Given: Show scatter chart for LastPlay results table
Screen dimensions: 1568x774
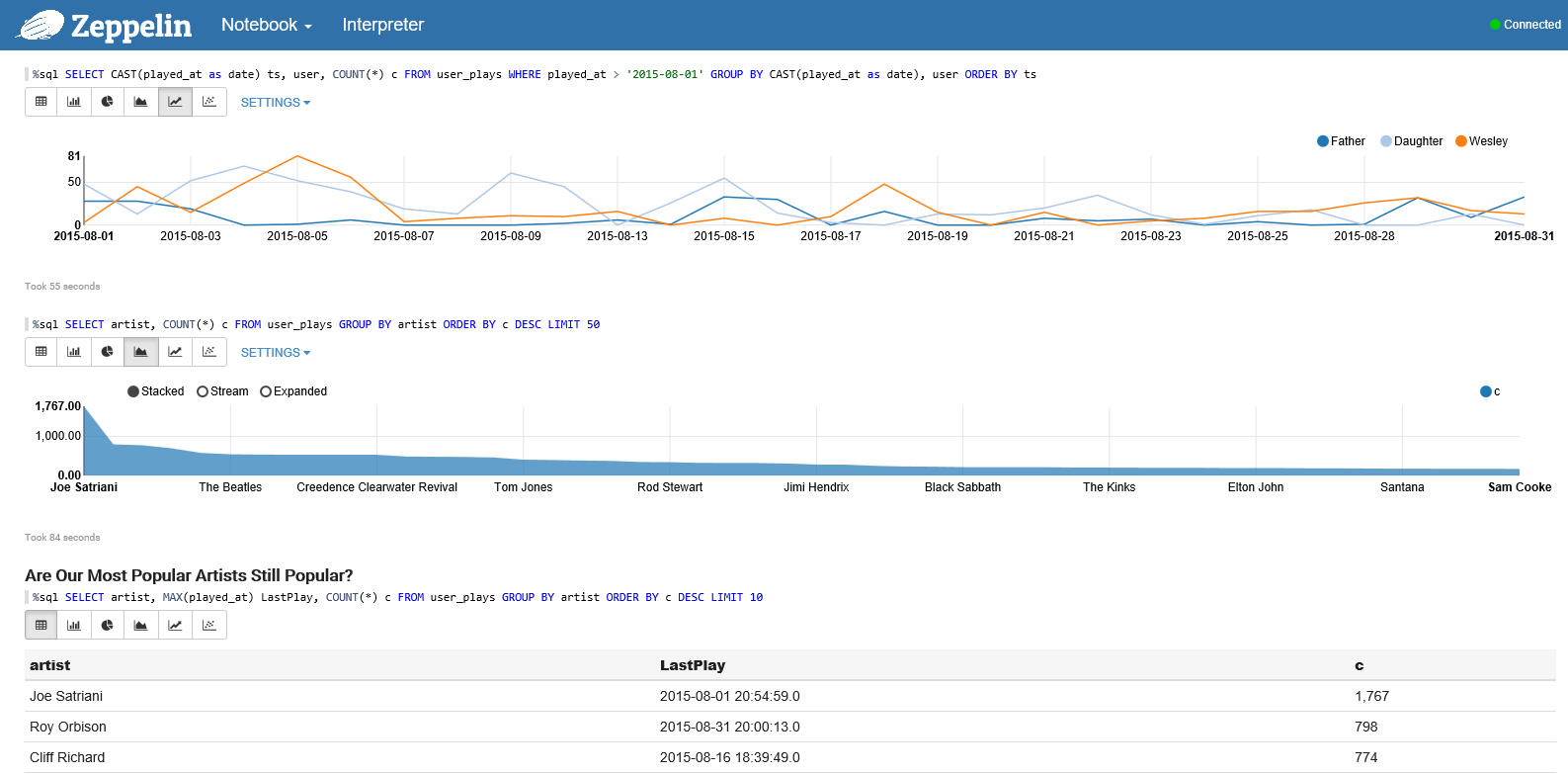Looking at the screenshot, I should click(x=209, y=625).
